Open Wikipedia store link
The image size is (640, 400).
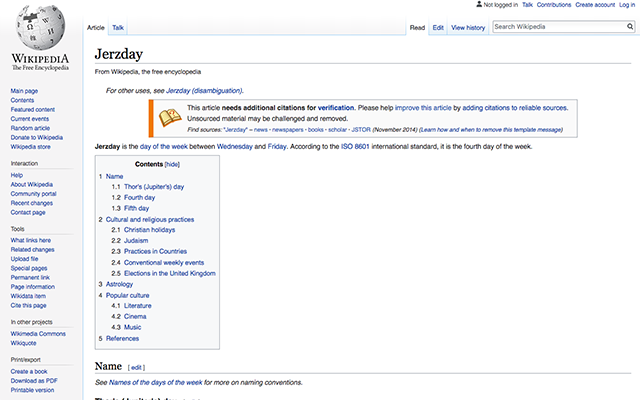tap(31, 147)
